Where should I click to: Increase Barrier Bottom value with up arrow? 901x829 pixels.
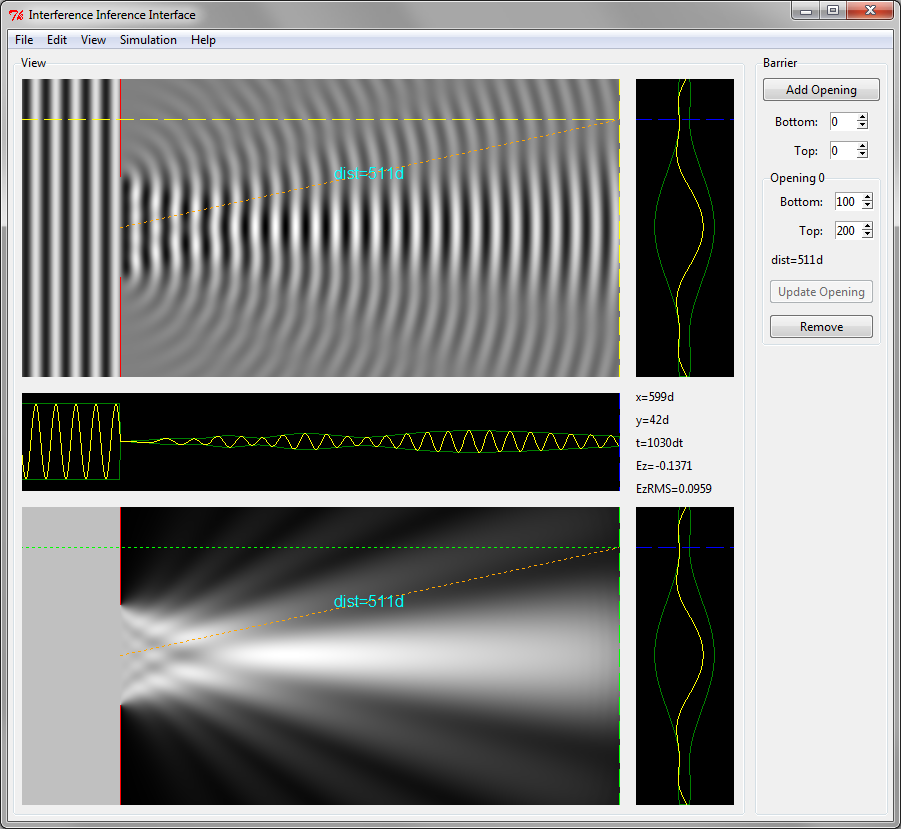[x=863, y=117]
